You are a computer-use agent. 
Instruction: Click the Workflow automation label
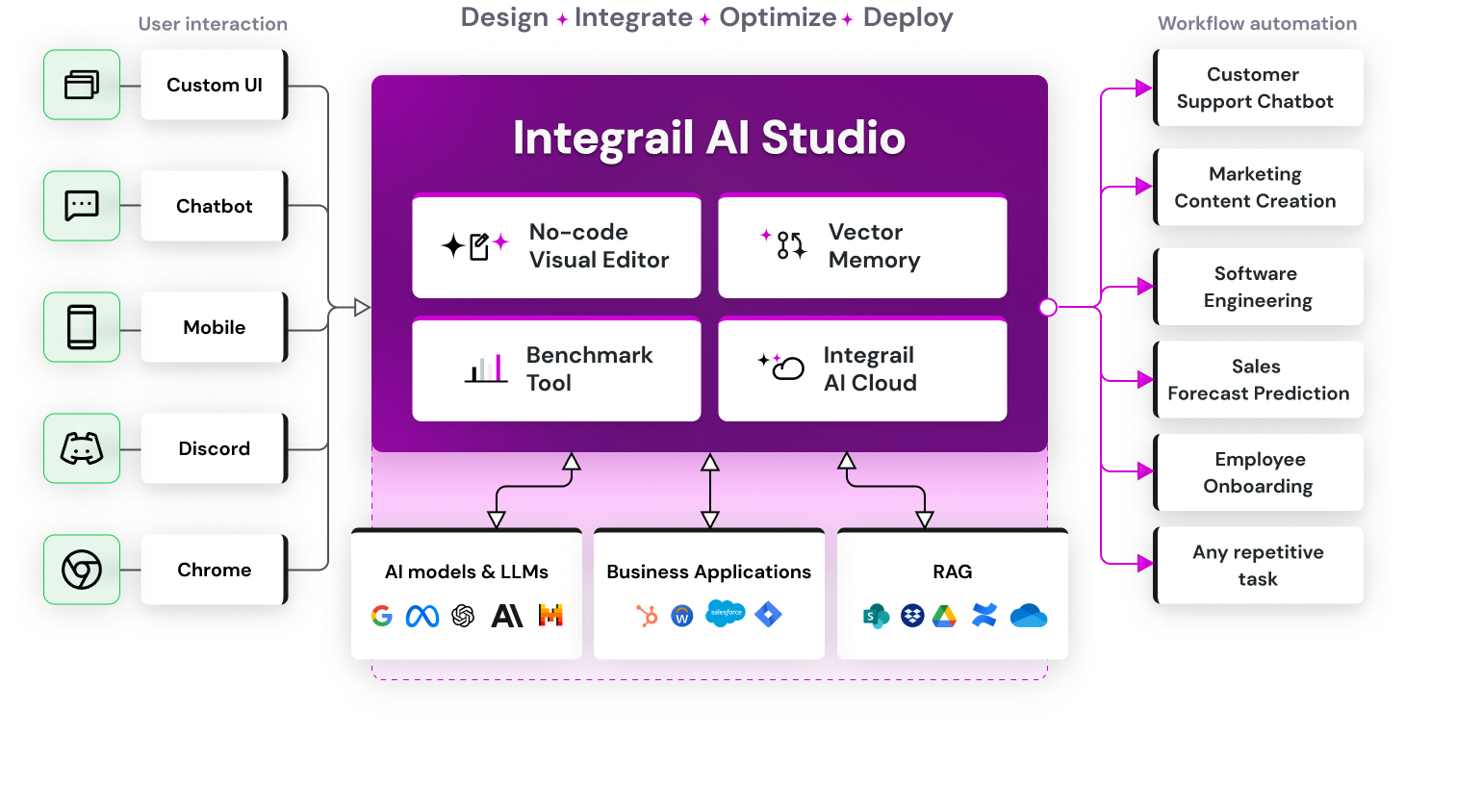(1258, 23)
